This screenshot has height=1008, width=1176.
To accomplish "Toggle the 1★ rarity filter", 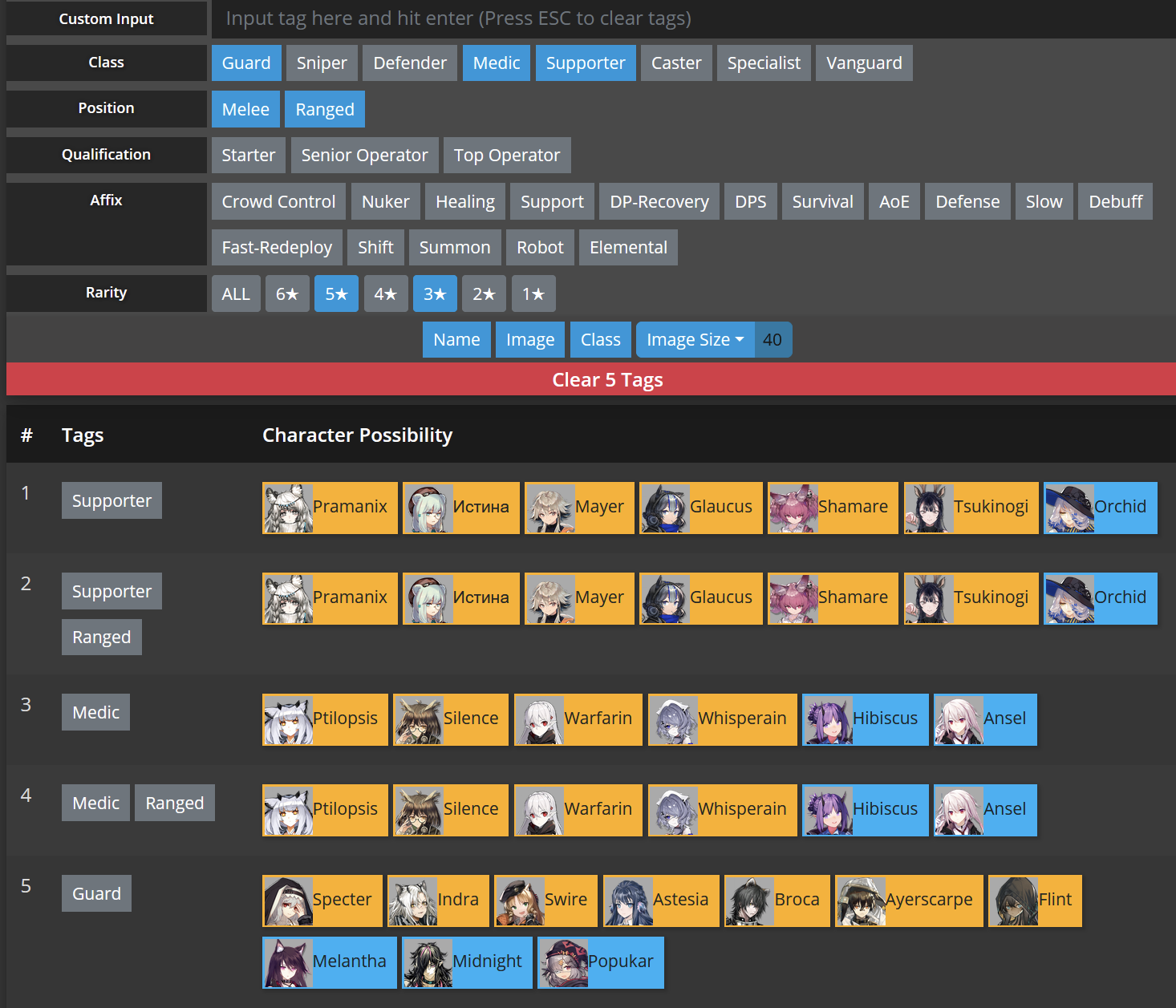I will click(533, 293).
